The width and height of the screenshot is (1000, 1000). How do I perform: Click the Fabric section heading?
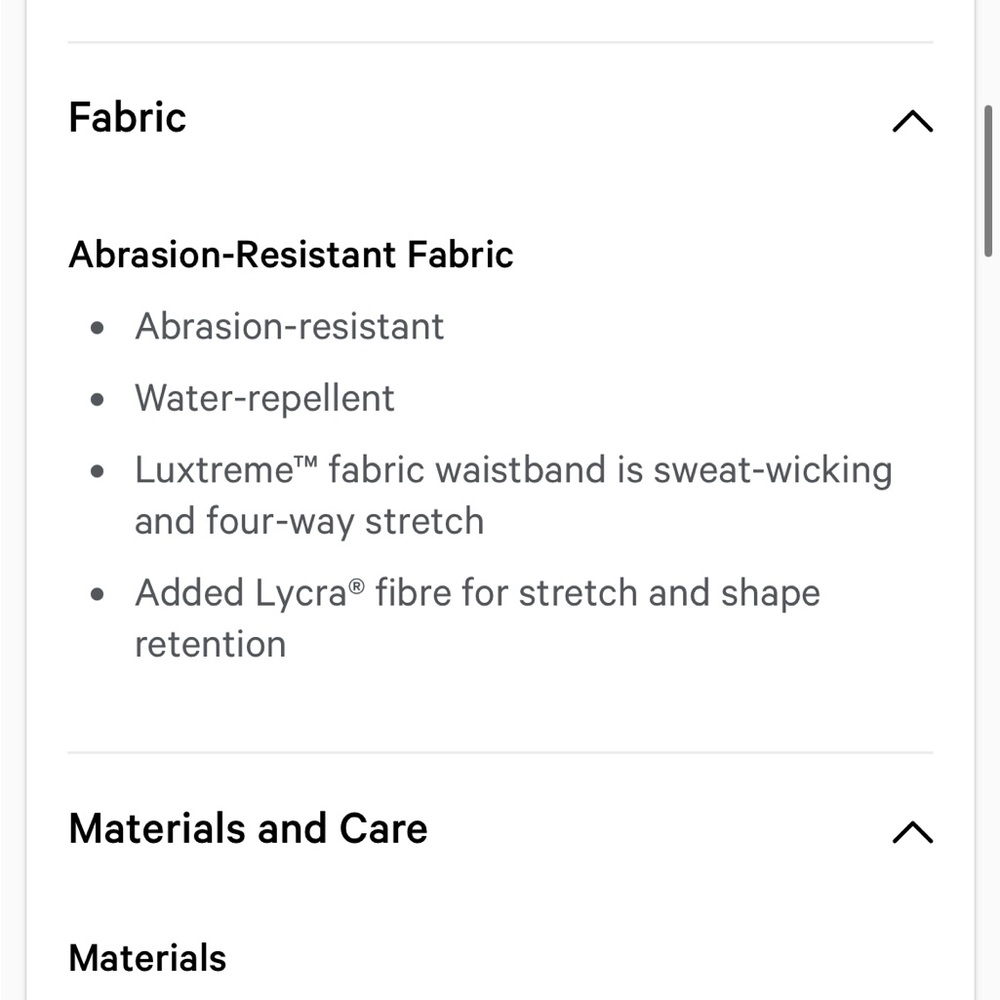[127, 118]
